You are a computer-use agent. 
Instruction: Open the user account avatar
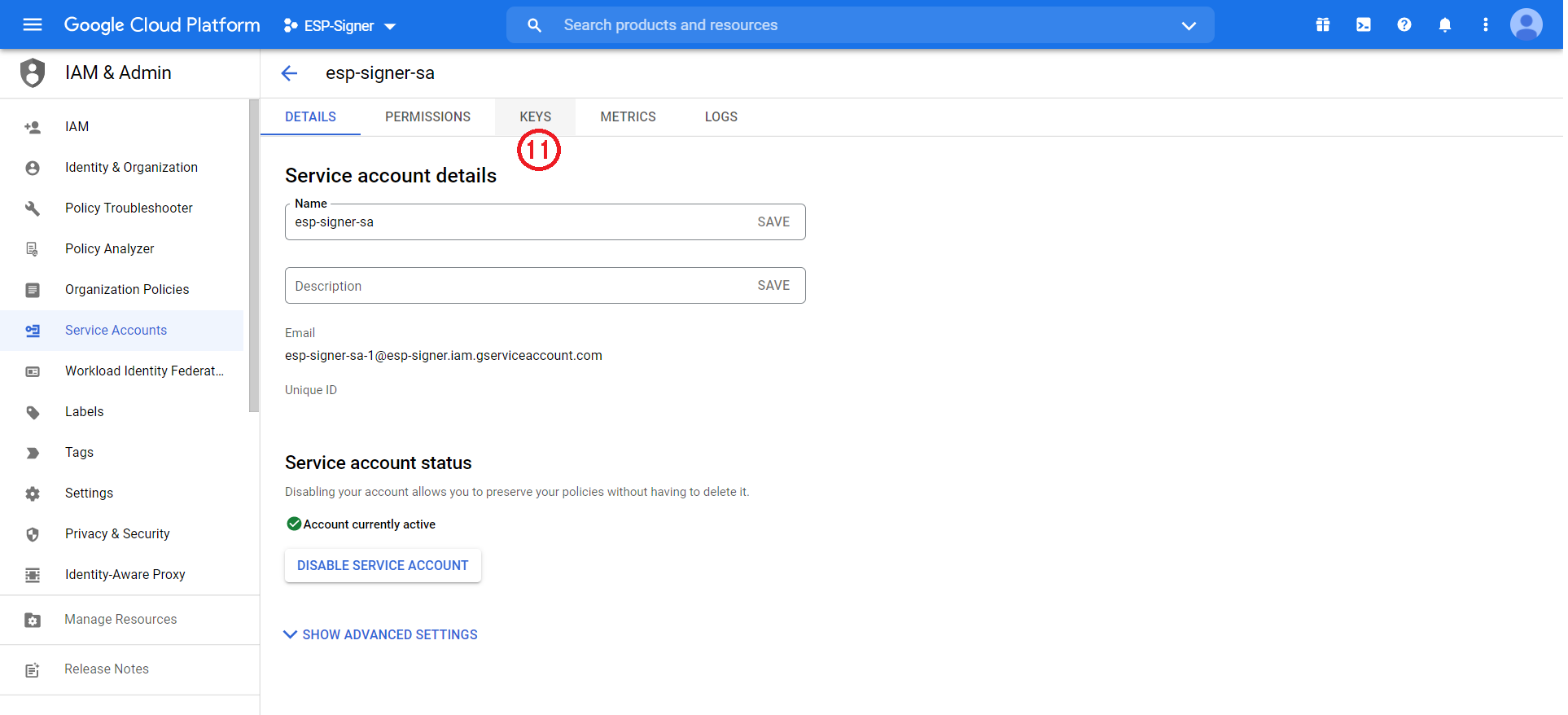point(1526,24)
